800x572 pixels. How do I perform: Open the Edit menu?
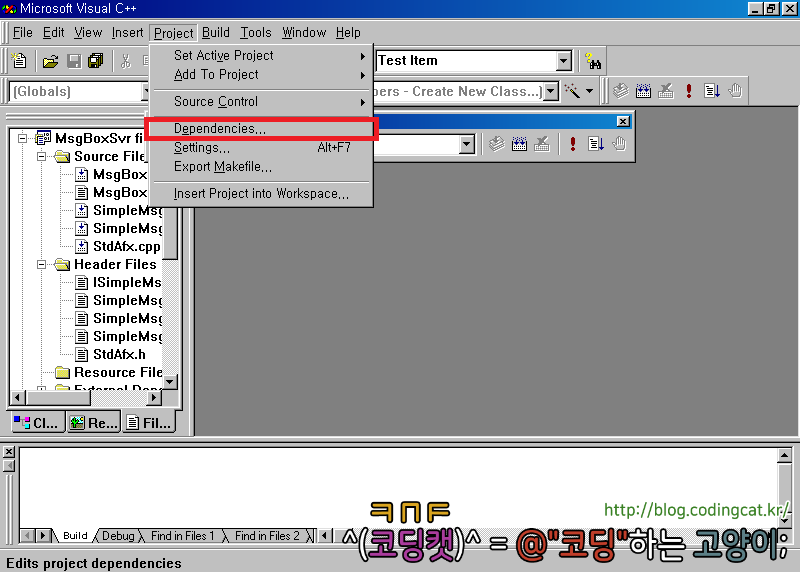(x=53, y=33)
